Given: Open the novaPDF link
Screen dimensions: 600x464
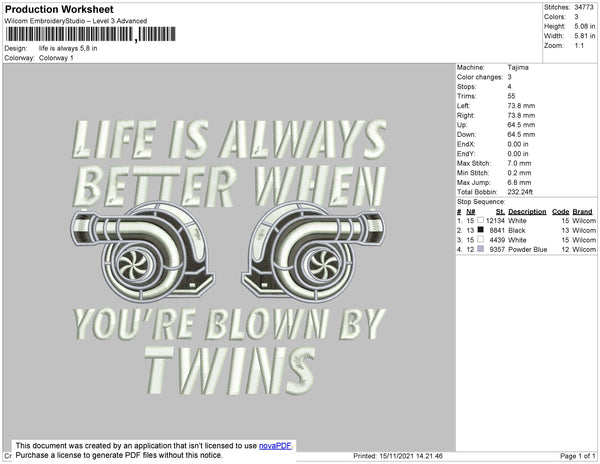Looking at the screenshot, I should pos(275,446).
